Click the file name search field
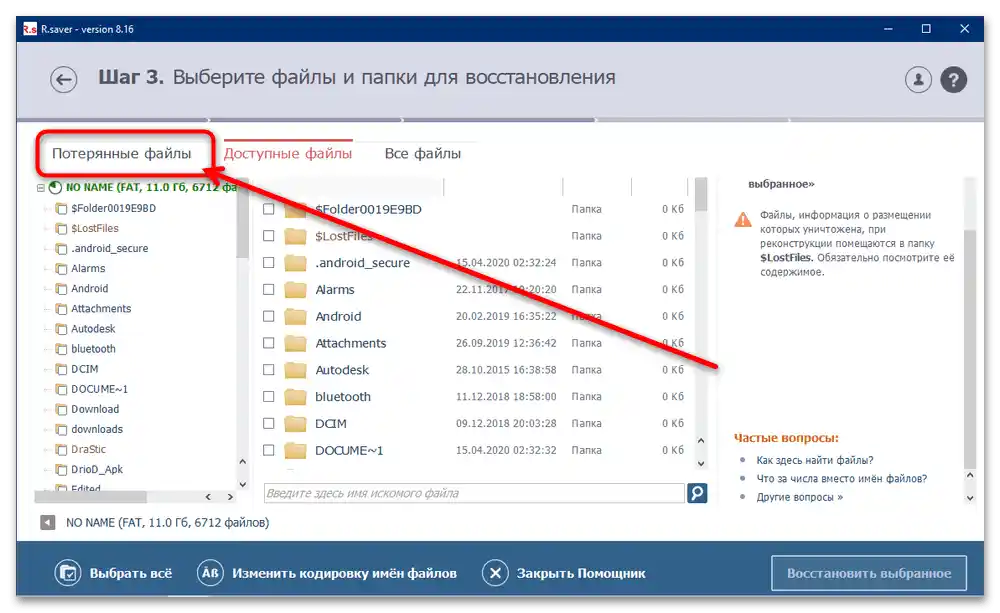1000x613 pixels. tap(474, 493)
